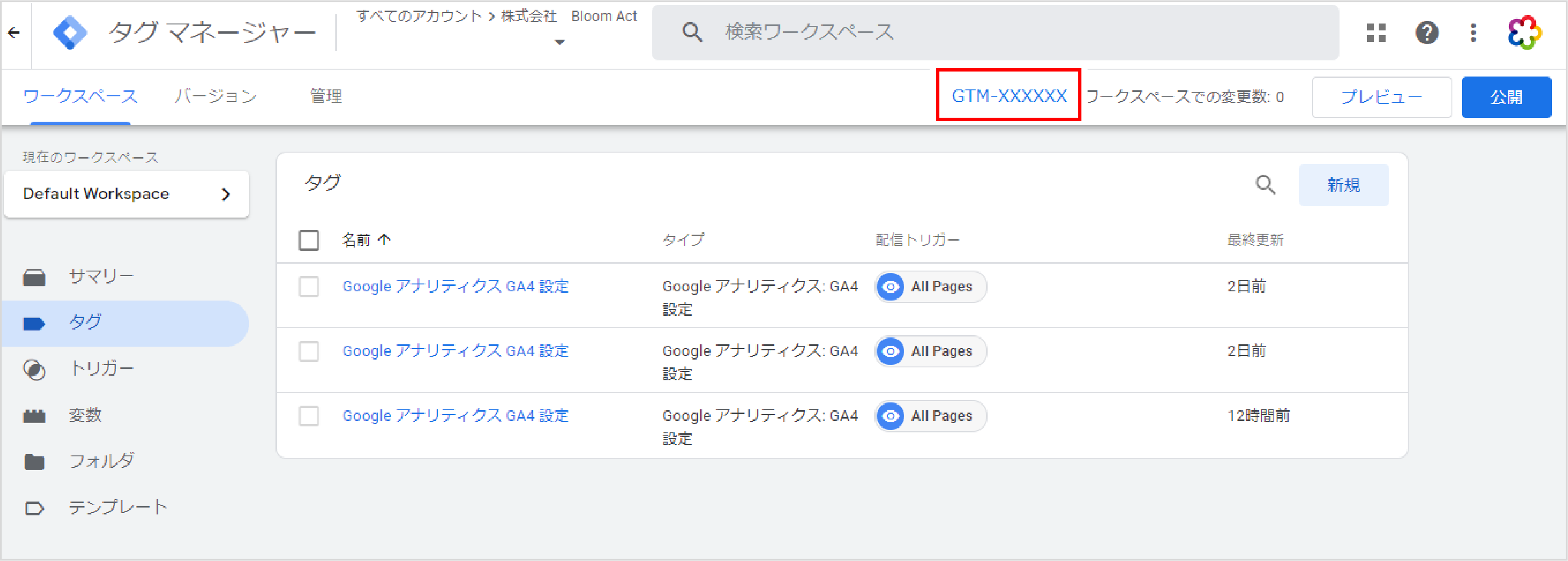Switch to the 管理 tab
The image size is (1568, 561).
tap(326, 96)
